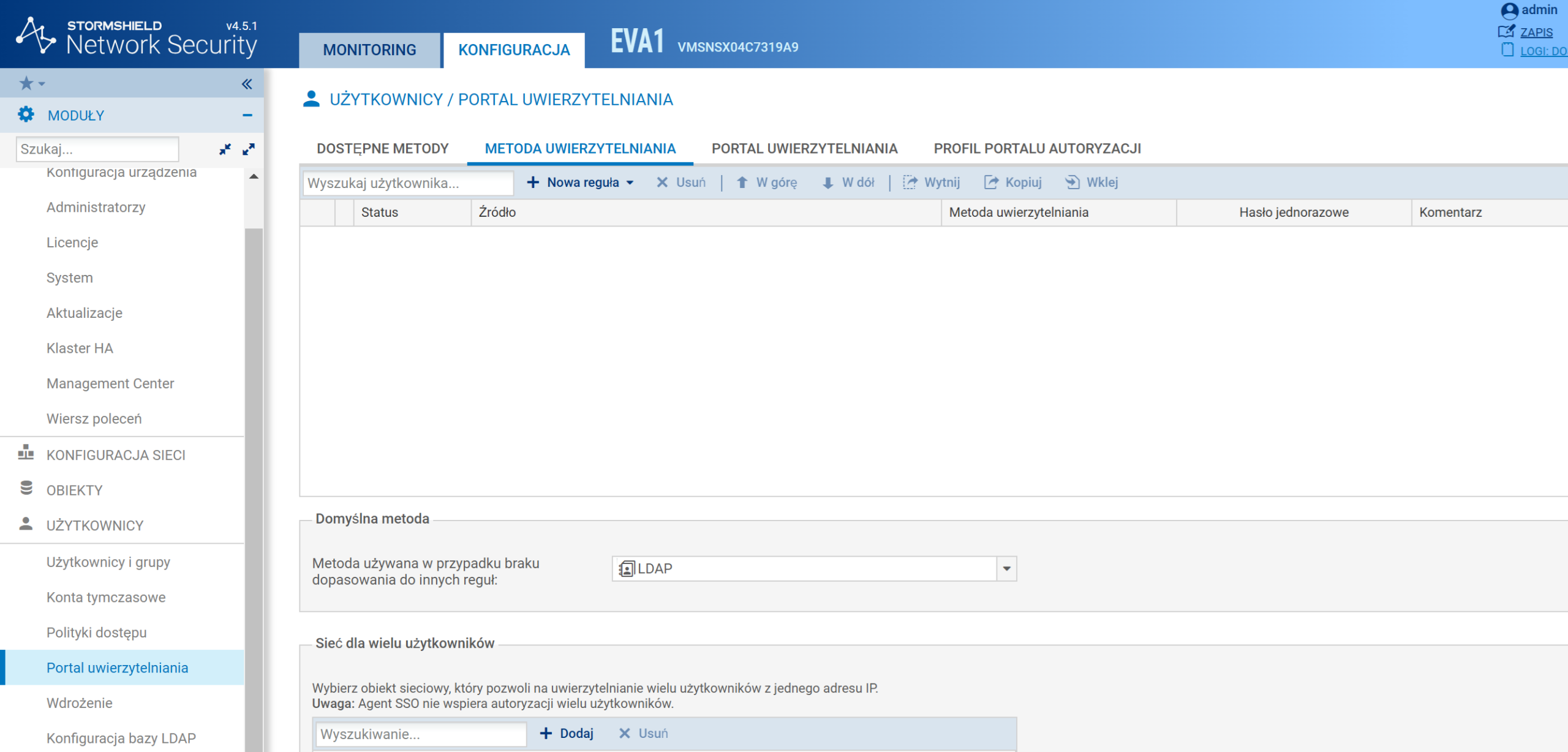
Task: Click collapse all modules arrows icon
Action: point(225,149)
